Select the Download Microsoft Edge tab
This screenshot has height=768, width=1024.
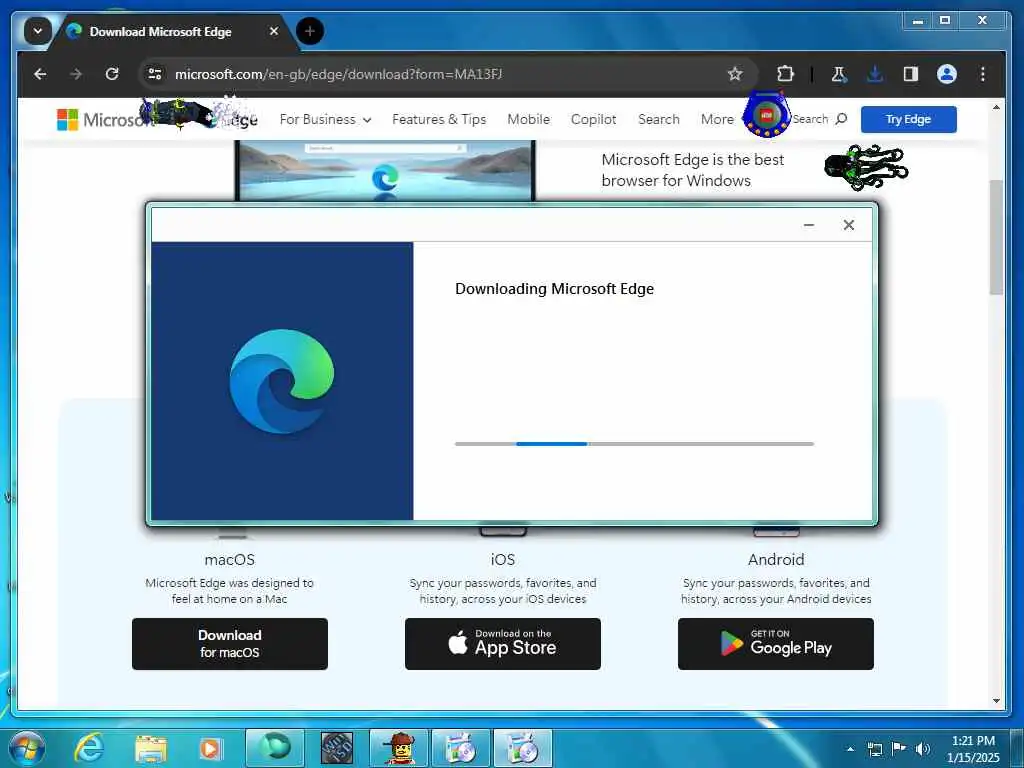pyautogui.click(x=172, y=31)
